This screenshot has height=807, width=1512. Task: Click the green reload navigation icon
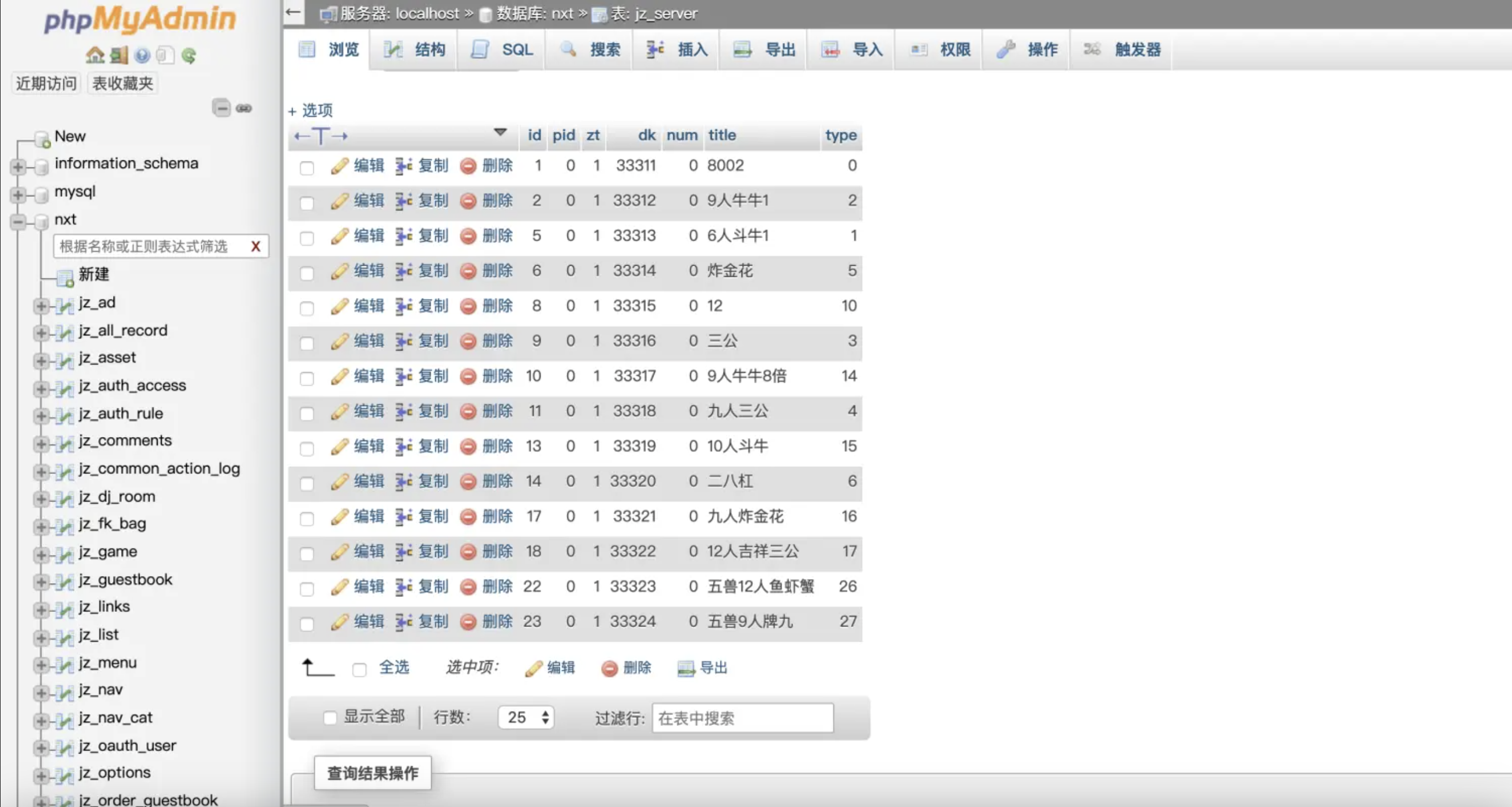point(189,55)
